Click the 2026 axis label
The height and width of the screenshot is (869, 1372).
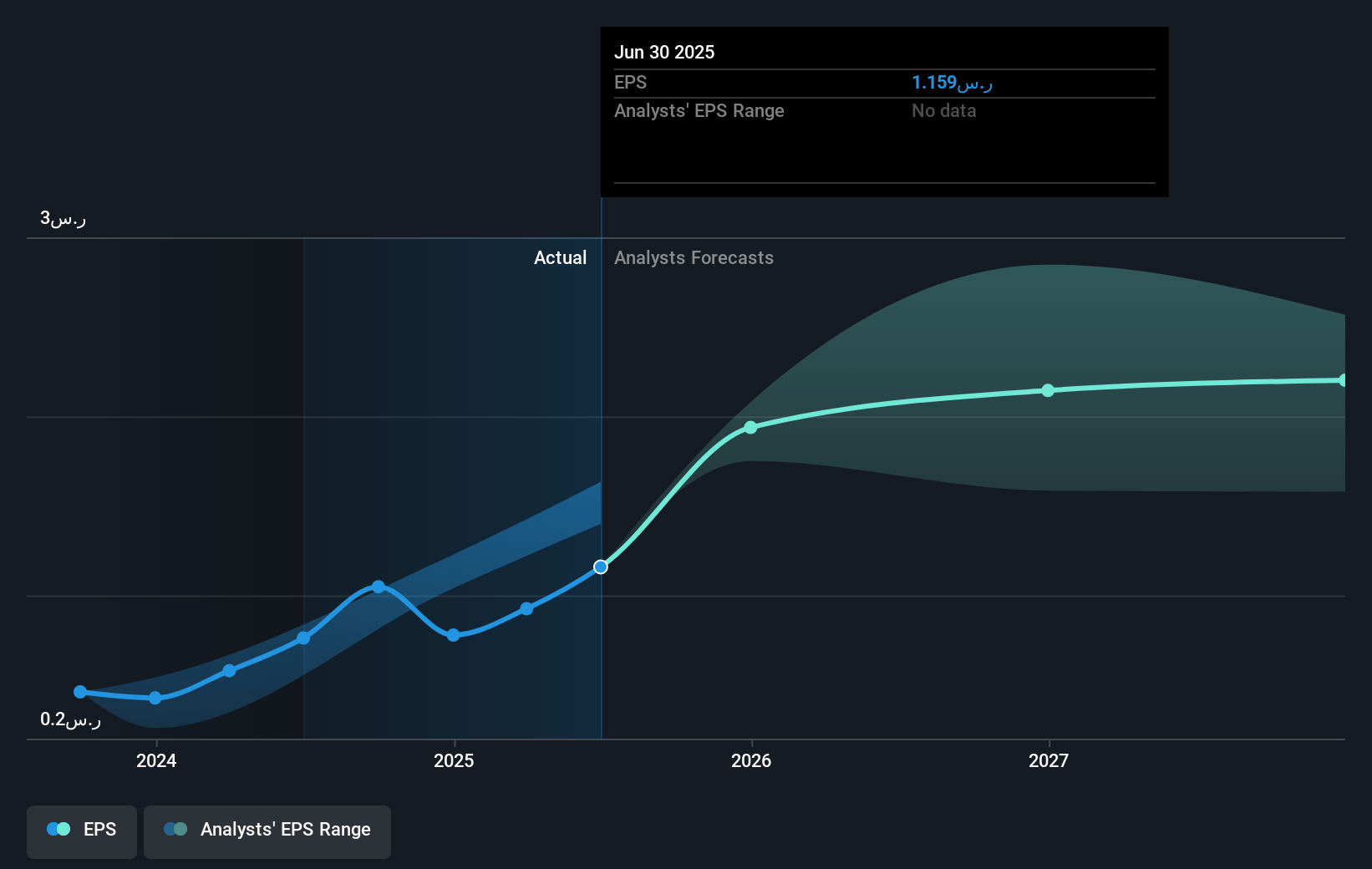pos(751,760)
